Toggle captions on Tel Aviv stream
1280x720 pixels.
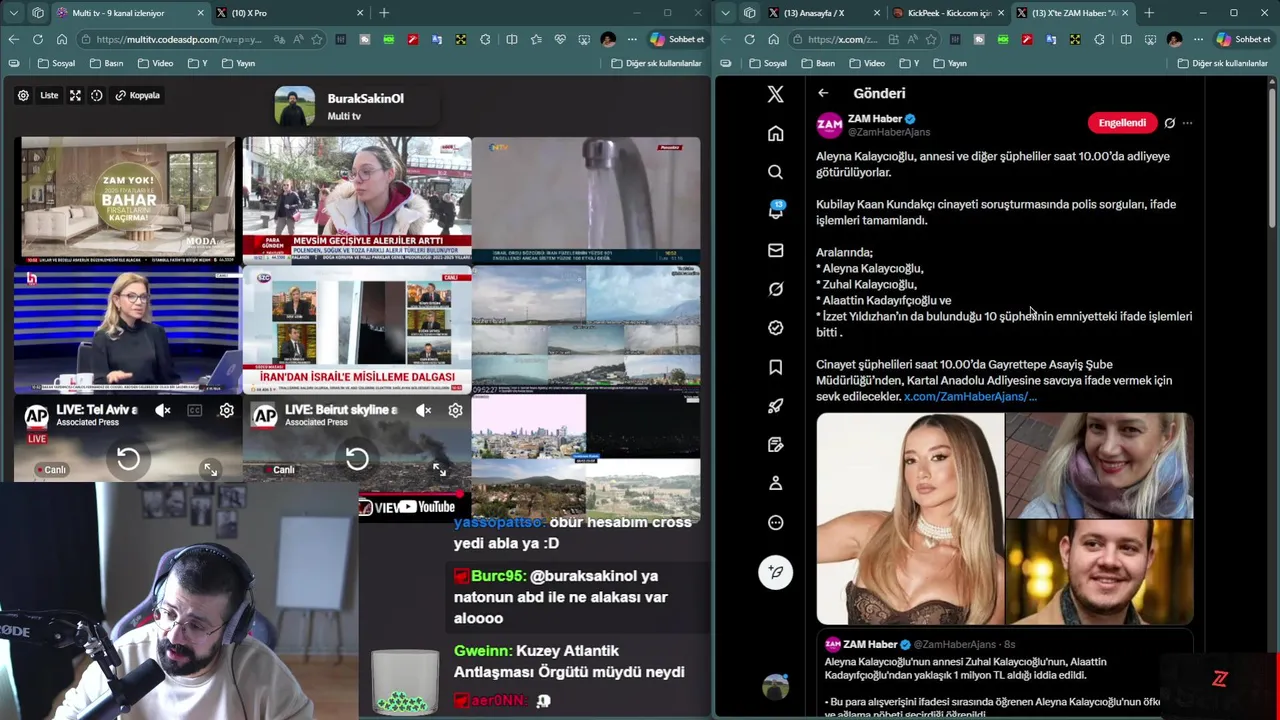click(x=195, y=410)
